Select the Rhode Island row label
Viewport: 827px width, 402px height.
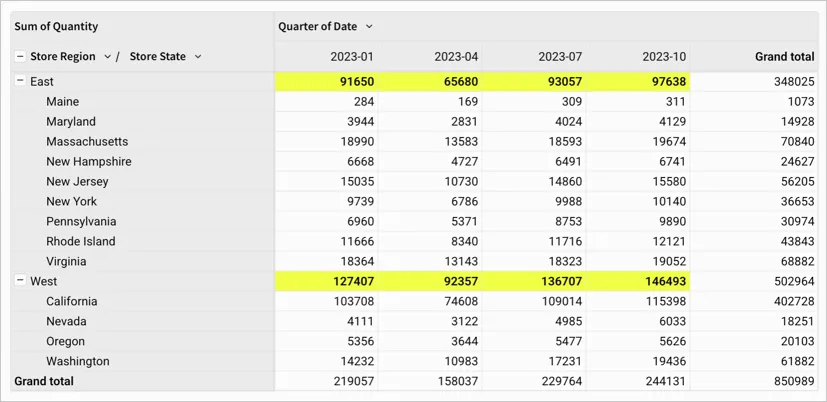81,241
